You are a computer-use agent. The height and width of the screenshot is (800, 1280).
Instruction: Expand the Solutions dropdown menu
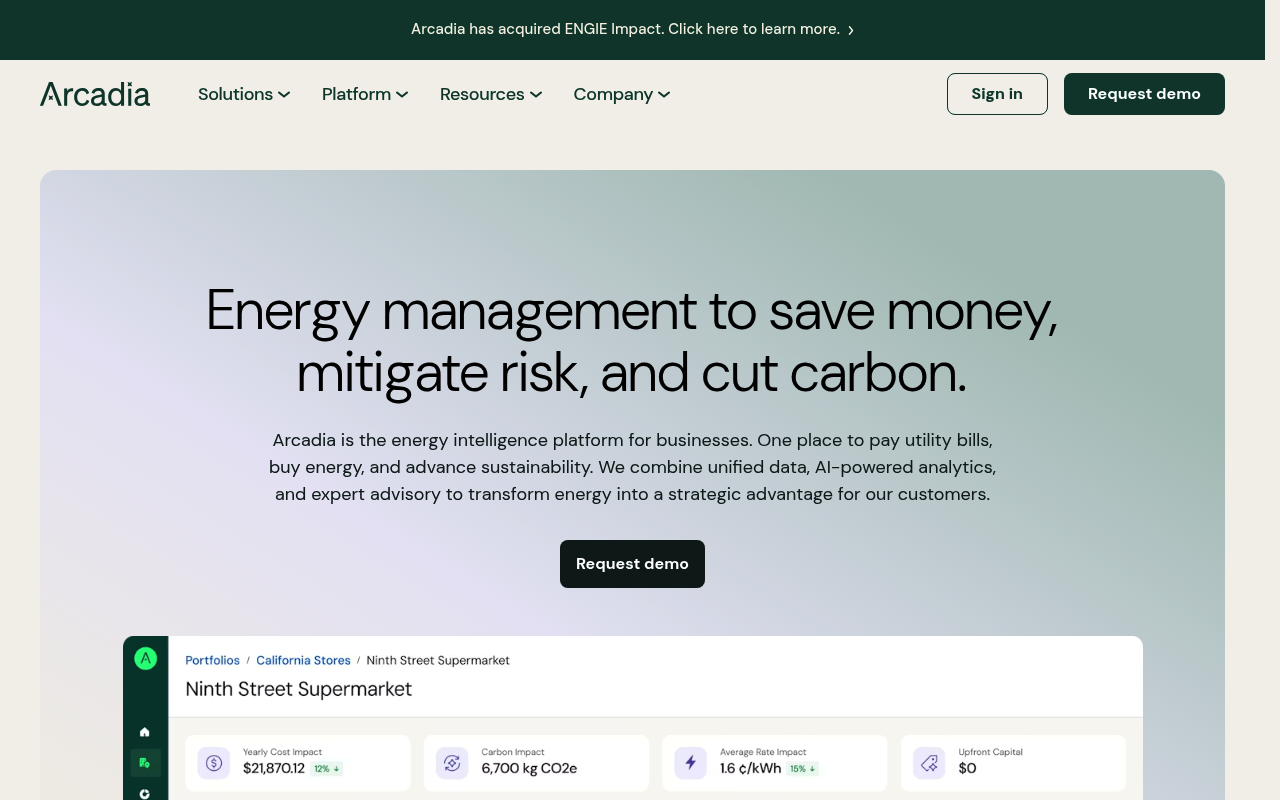(244, 94)
